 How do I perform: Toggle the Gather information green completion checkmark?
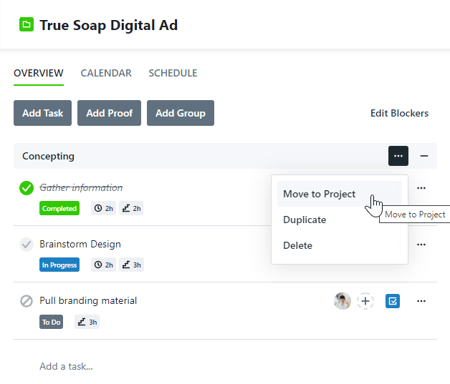click(x=26, y=188)
